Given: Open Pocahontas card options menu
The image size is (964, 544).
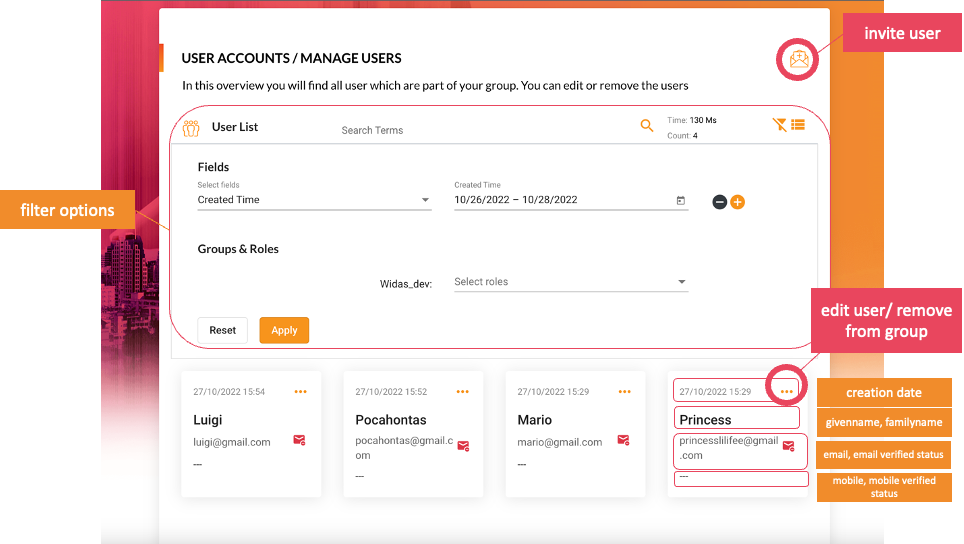Looking at the screenshot, I should tap(463, 392).
